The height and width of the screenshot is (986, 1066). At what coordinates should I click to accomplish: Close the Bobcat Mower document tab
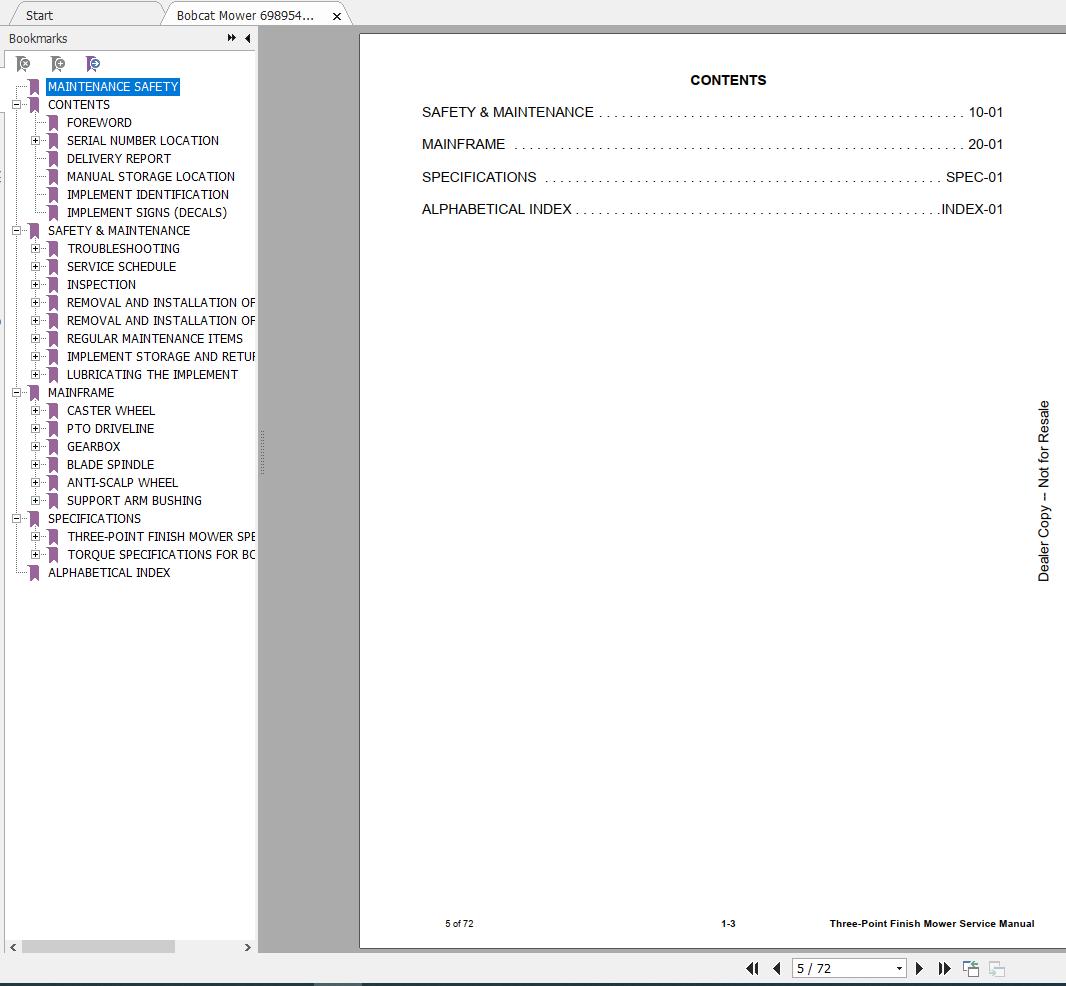tap(337, 16)
